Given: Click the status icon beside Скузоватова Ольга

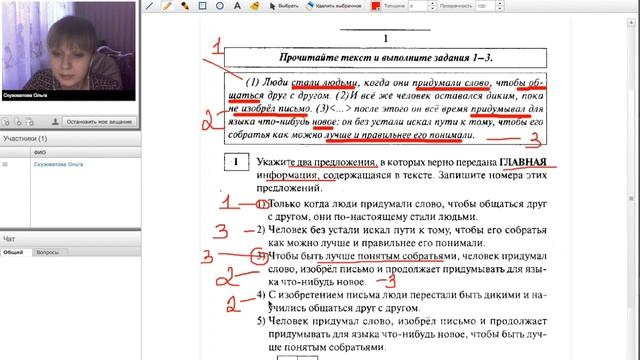Looking at the screenshot, I should [5, 164].
